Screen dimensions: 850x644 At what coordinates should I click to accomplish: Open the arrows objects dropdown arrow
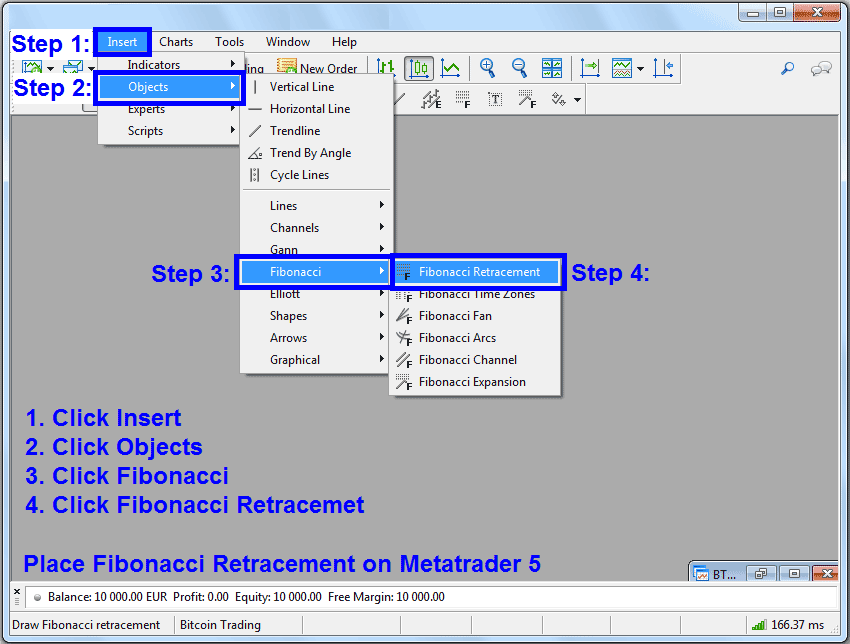coord(577,100)
